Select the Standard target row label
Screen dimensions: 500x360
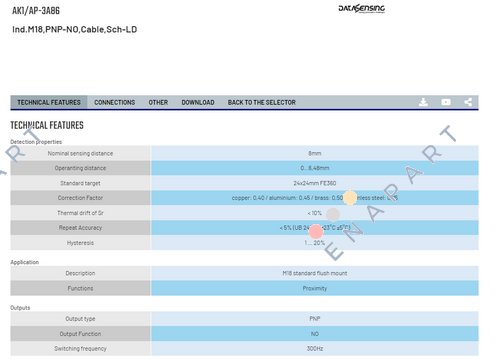[80, 183]
